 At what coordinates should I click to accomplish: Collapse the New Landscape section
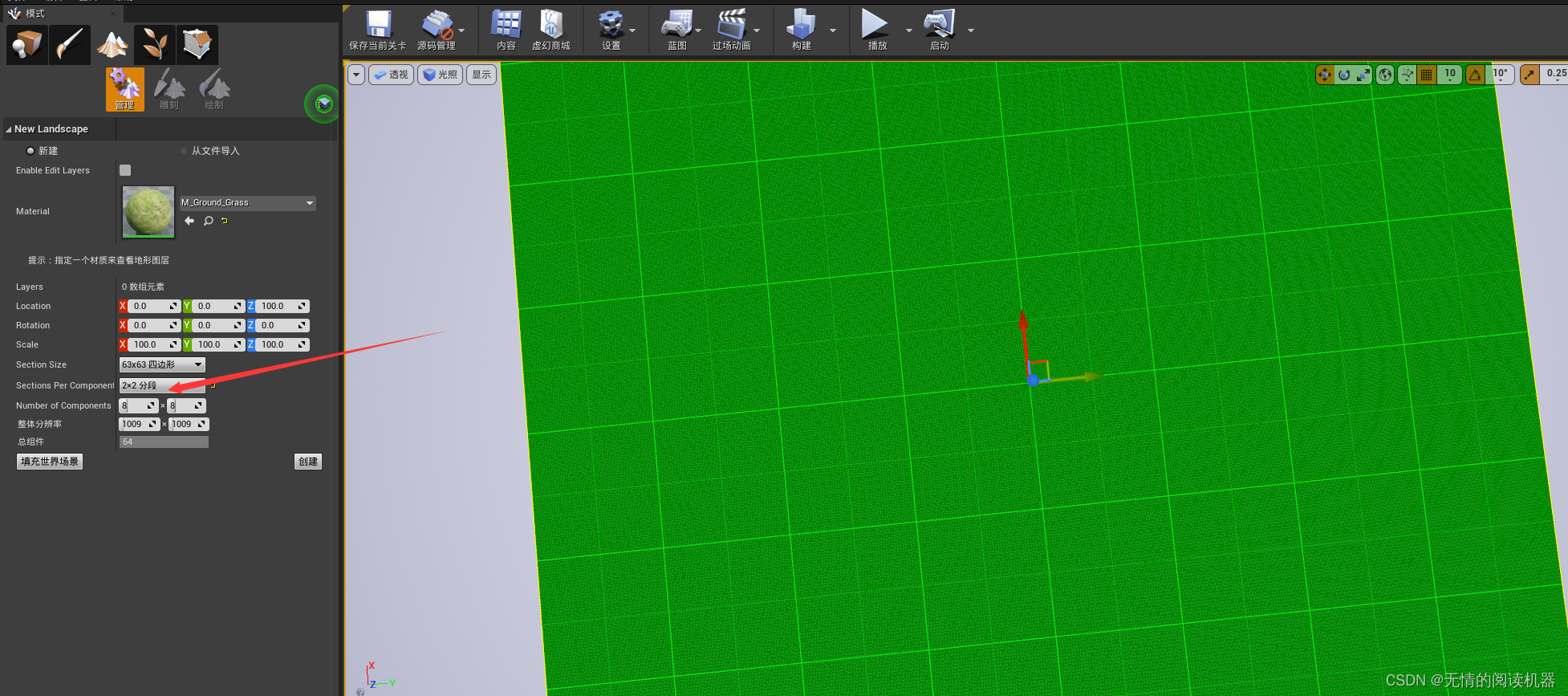[x=9, y=129]
